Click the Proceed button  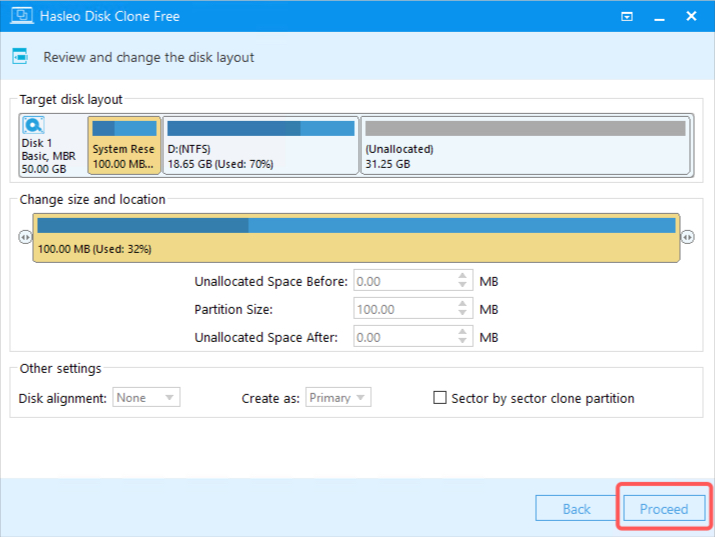point(663,508)
